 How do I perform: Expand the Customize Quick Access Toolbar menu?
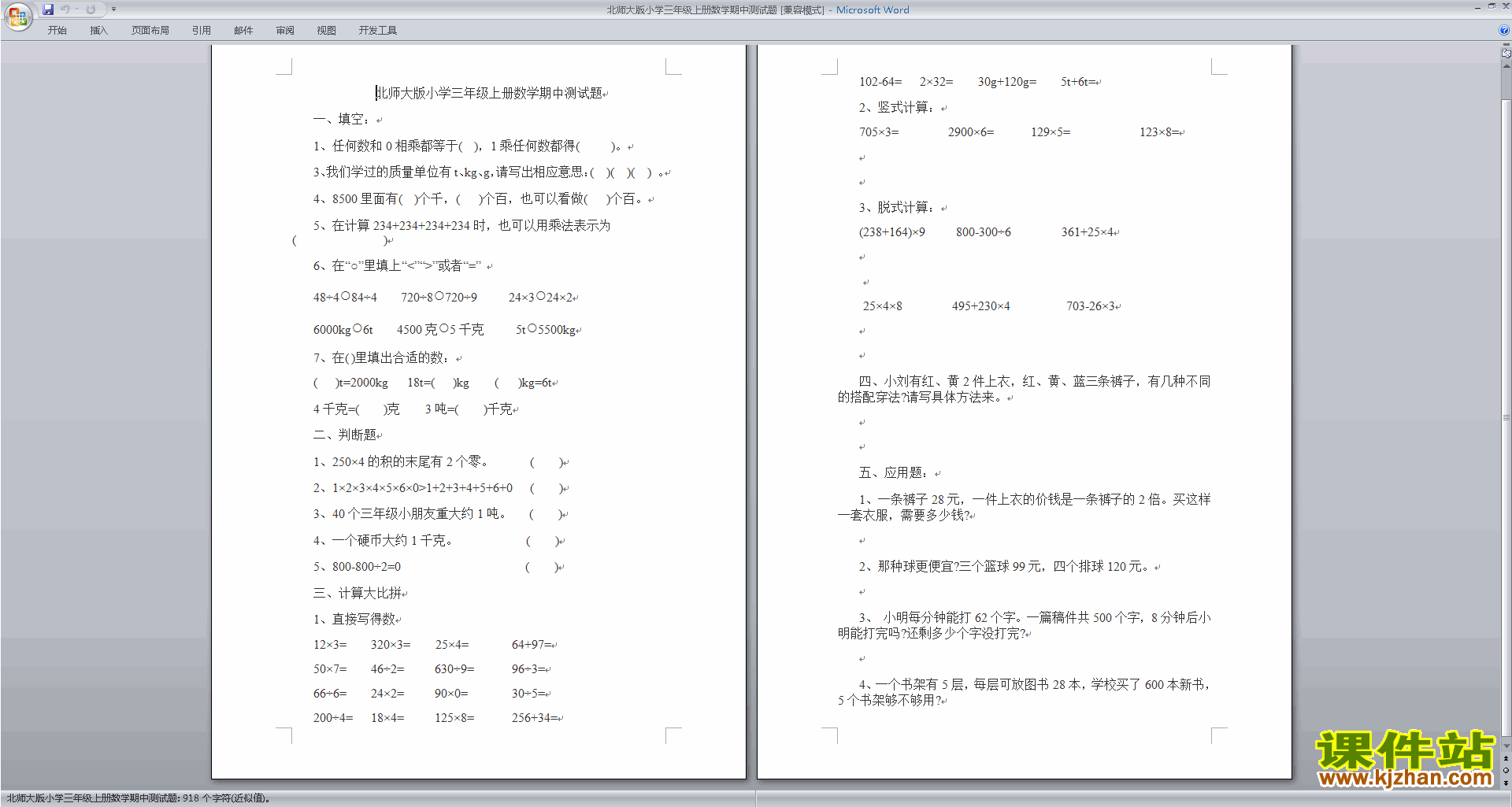(113, 9)
